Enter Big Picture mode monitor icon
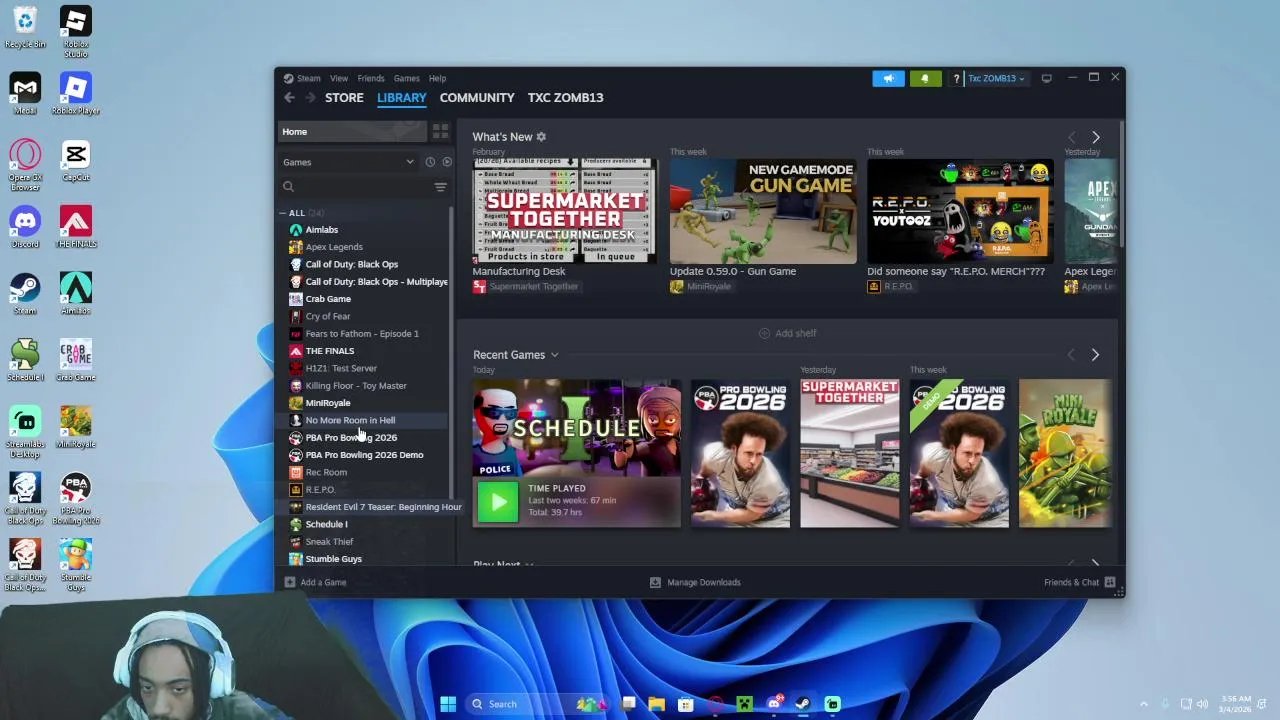Screen dimensions: 1280x720 tap(1046, 78)
